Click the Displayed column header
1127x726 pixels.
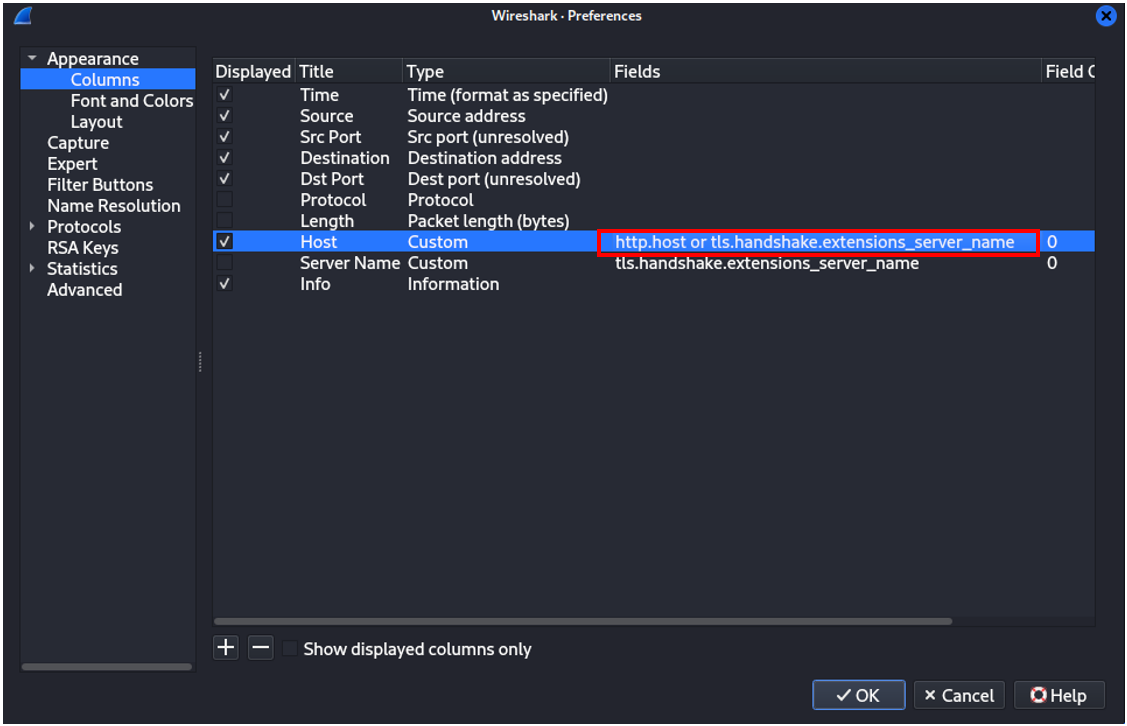pyautogui.click(x=253, y=71)
